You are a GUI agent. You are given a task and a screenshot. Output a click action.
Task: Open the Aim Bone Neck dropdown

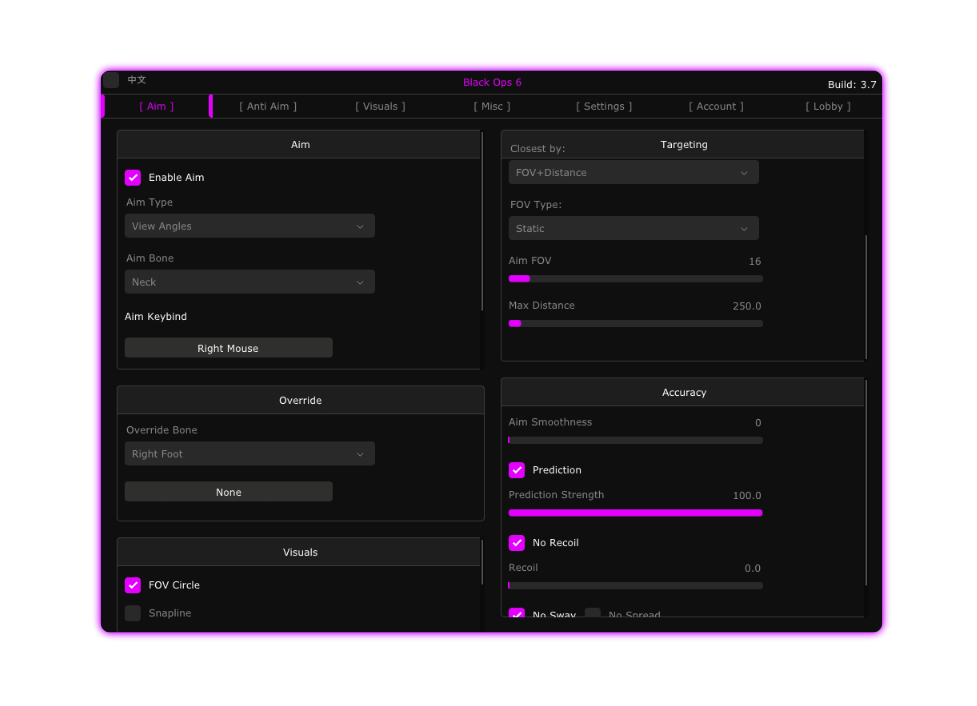(249, 282)
